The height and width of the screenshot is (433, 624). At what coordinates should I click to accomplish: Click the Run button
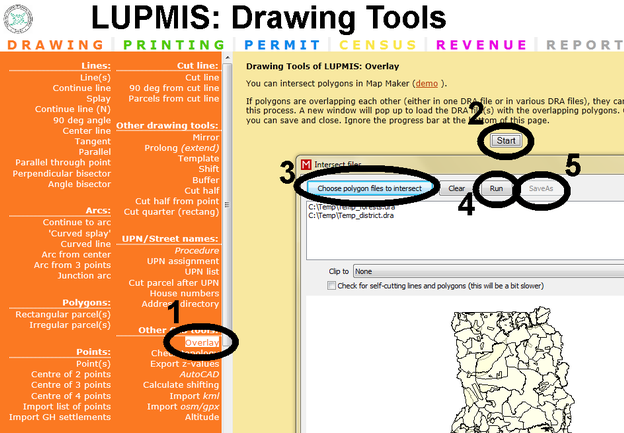point(496,188)
